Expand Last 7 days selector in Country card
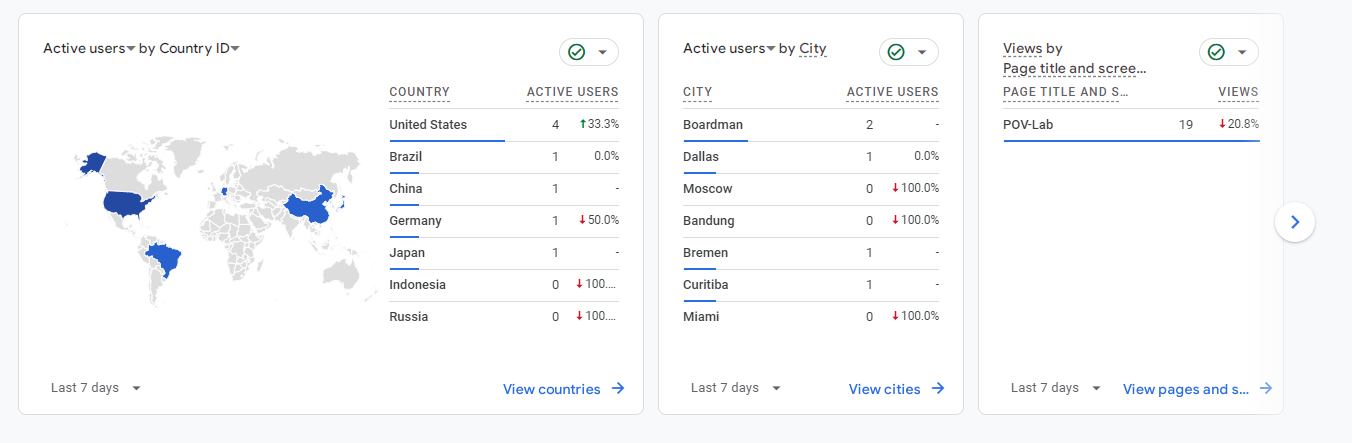The height and width of the screenshot is (443, 1352). coord(96,388)
